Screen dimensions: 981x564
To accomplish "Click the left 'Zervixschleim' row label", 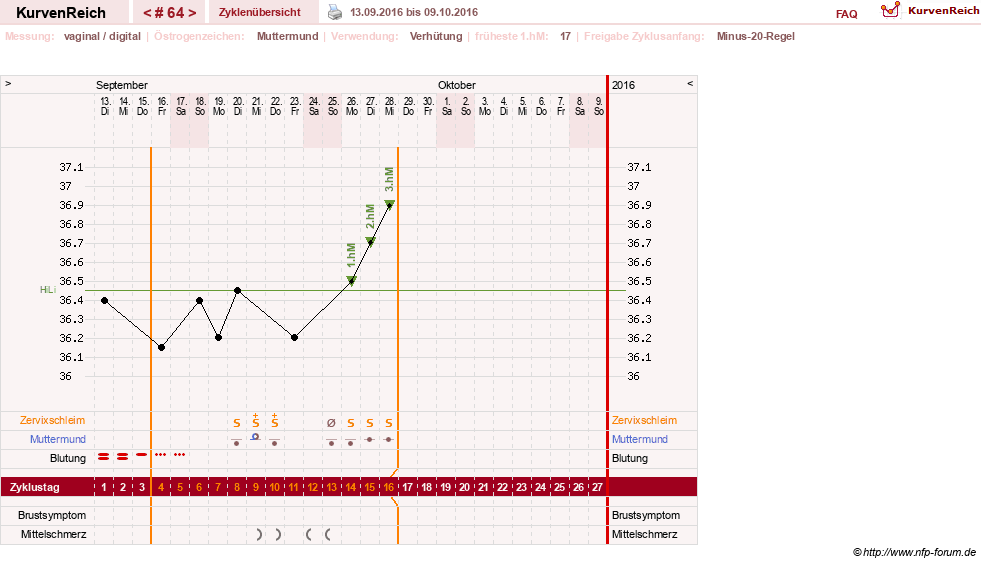I will pos(53,421).
